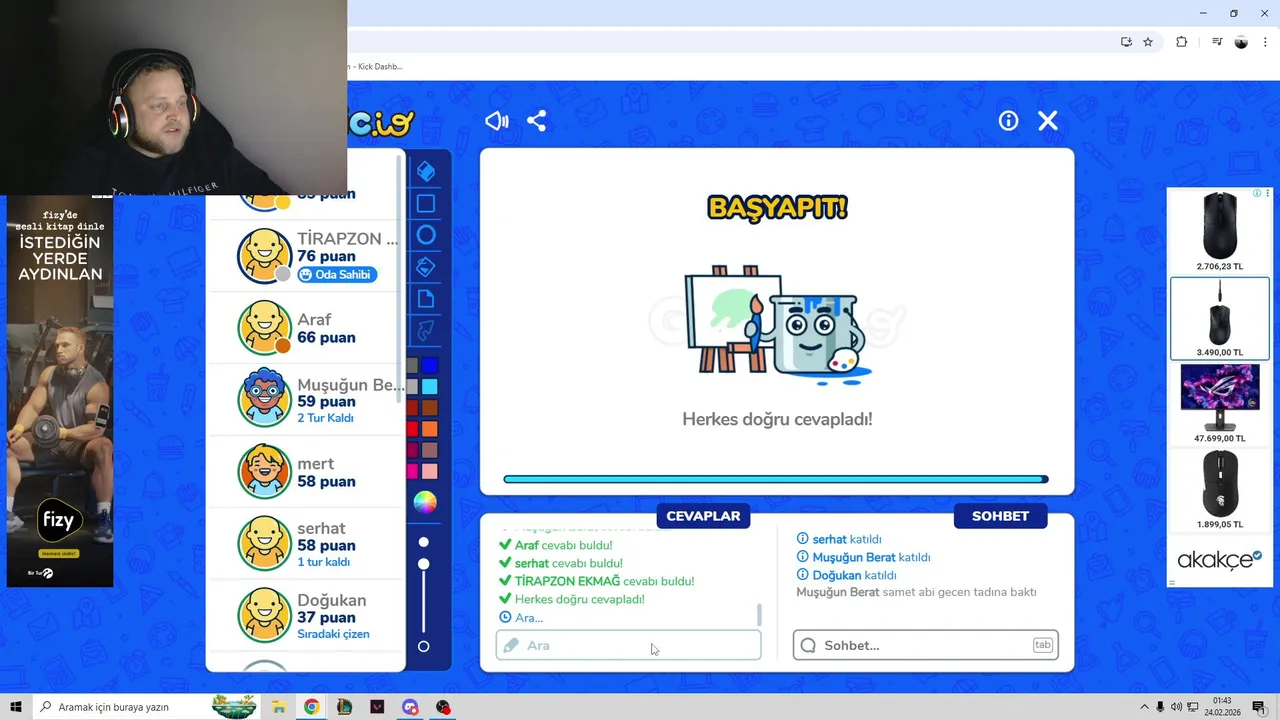Image resolution: width=1280 pixels, height=720 pixels.
Task: Select the paint bucket fill tool
Action: 426,267
